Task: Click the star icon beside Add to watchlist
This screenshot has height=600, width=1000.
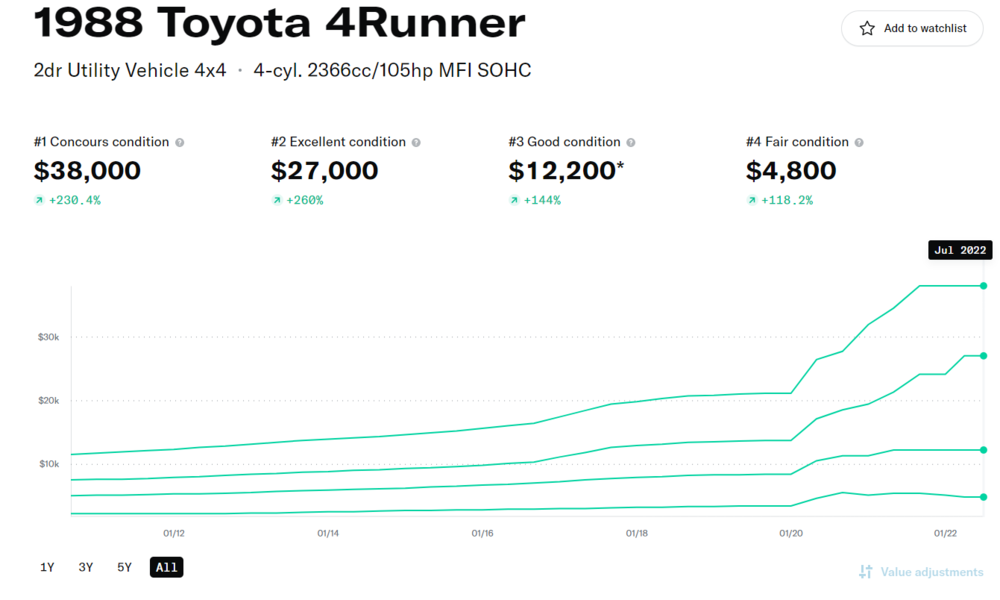Action: click(x=867, y=29)
